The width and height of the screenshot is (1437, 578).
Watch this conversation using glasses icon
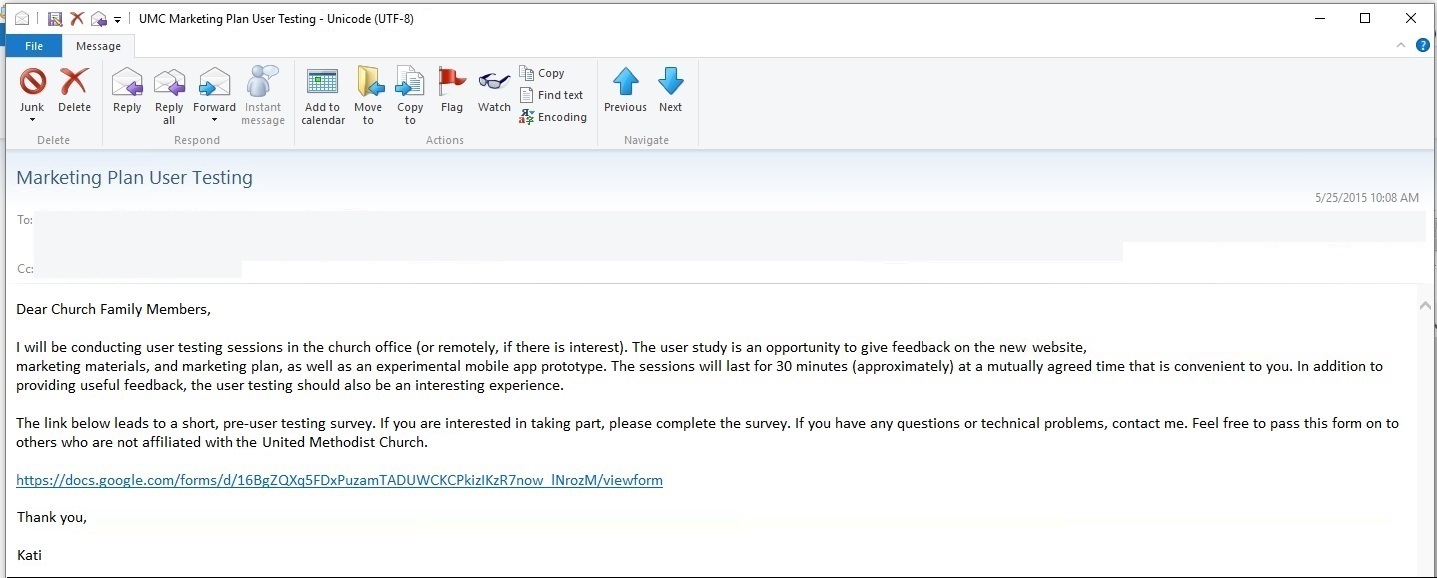click(494, 83)
